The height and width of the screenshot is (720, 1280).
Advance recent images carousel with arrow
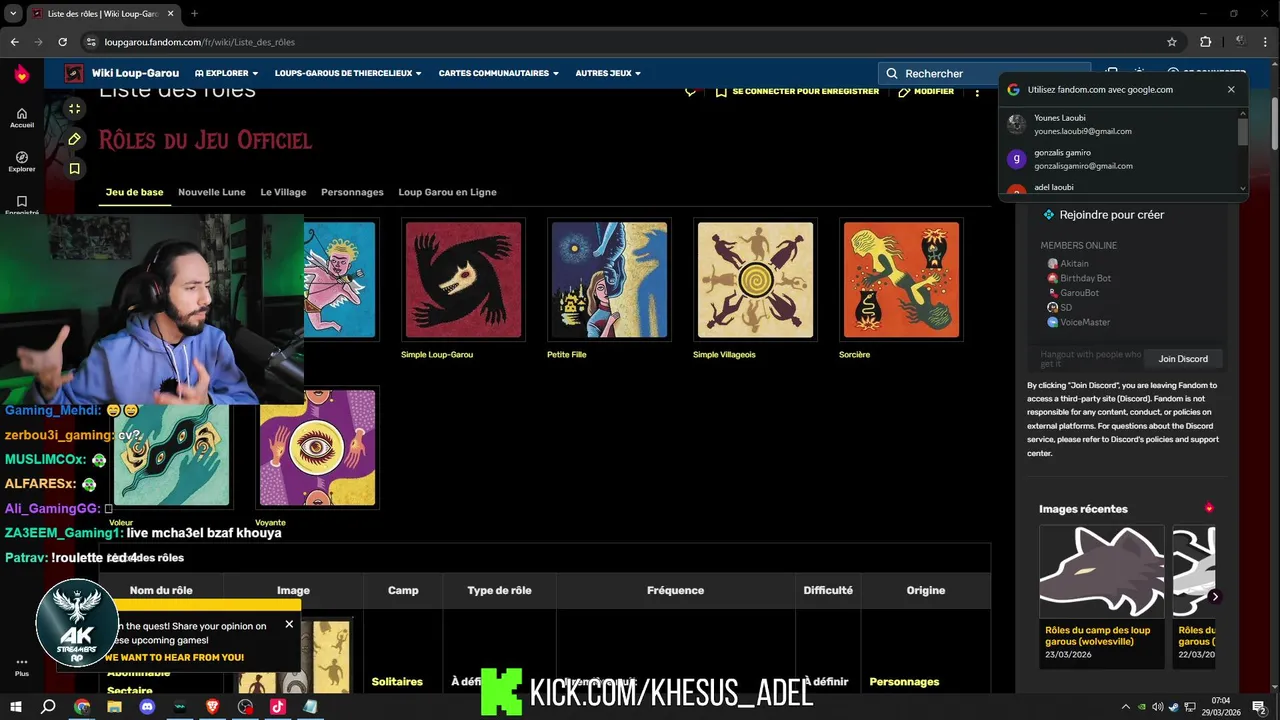click(x=1215, y=597)
